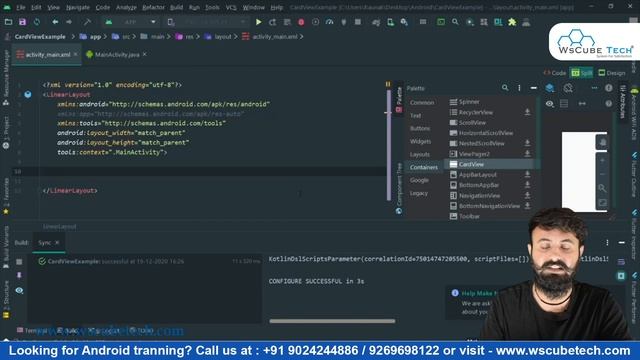Open the Attributes side panel tab
Screen dimensions: 640x360
[x=623, y=102]
